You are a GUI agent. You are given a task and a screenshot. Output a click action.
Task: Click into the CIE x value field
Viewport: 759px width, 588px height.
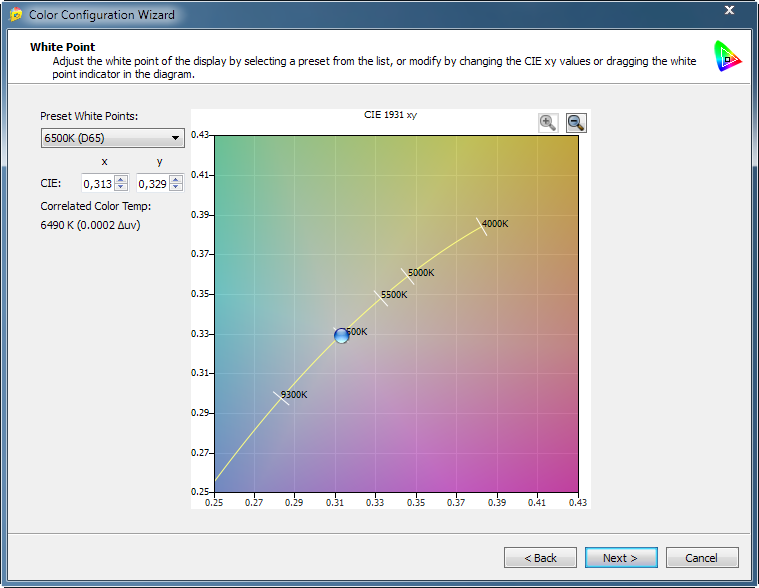point(98,183)
